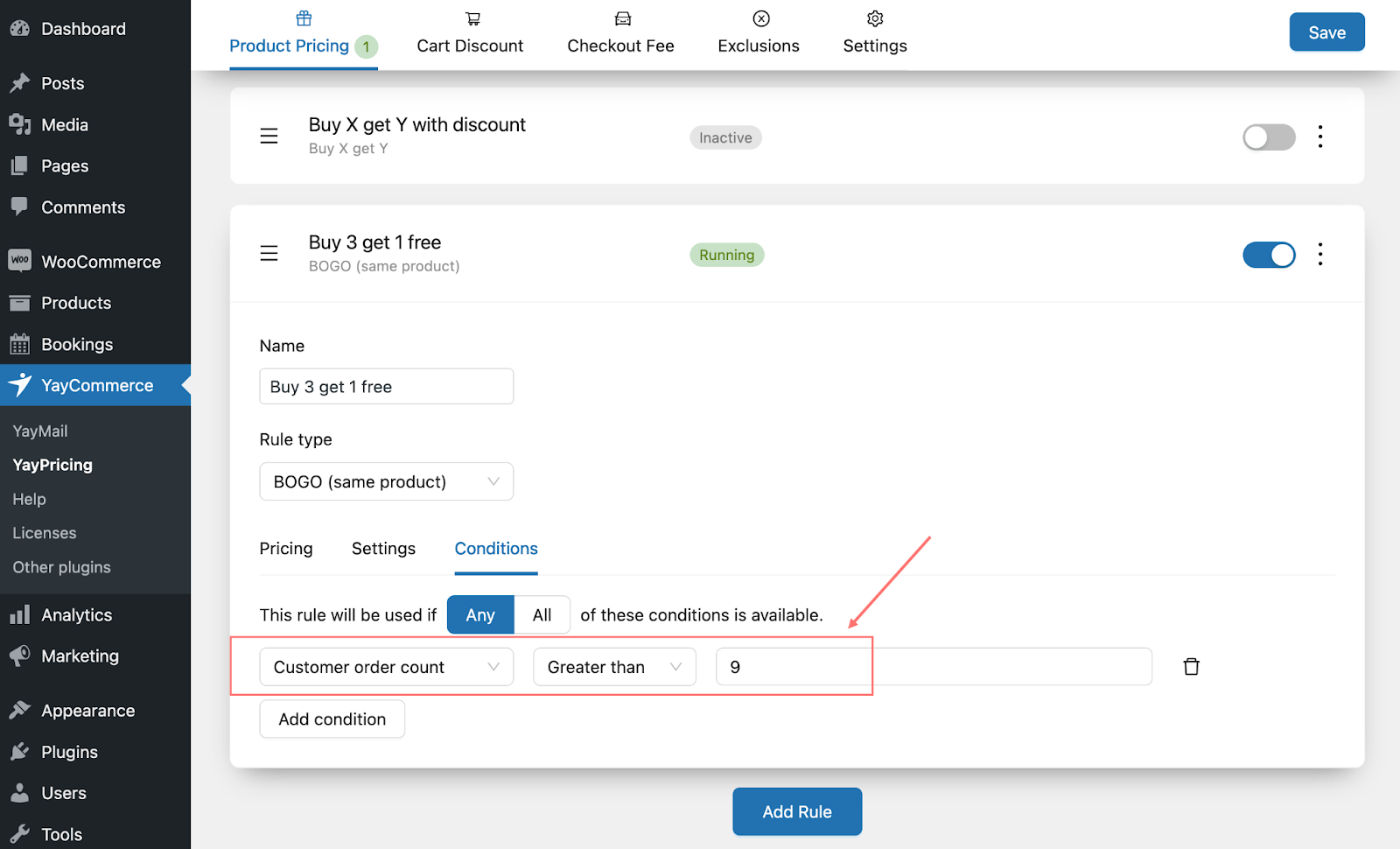1400x849 pixels.
Task: Select the rule's Conditions tab
Action: 496,549
